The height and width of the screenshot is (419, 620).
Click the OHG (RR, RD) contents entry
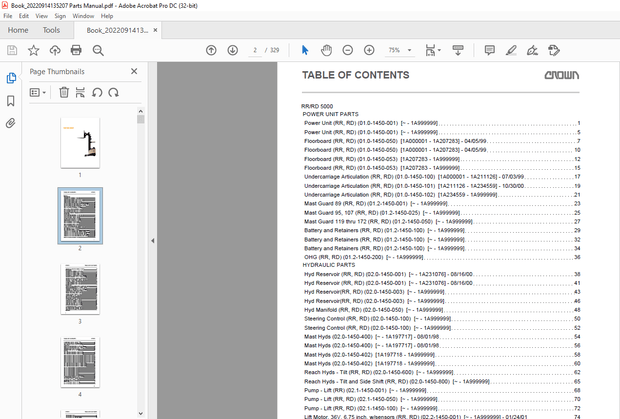tap(442, 257)
